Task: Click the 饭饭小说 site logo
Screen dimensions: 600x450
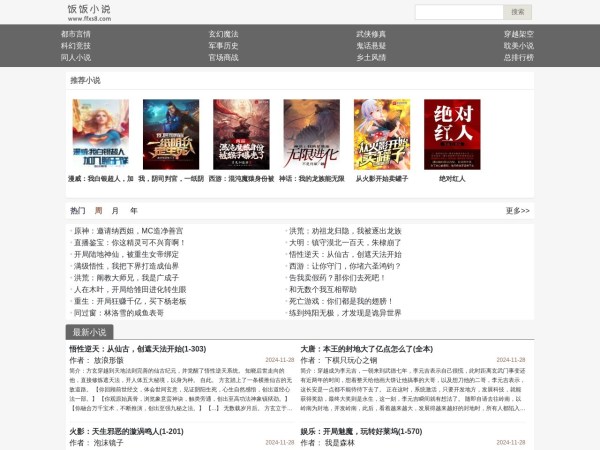Action: pyautogui.click(x=89, y=12)
